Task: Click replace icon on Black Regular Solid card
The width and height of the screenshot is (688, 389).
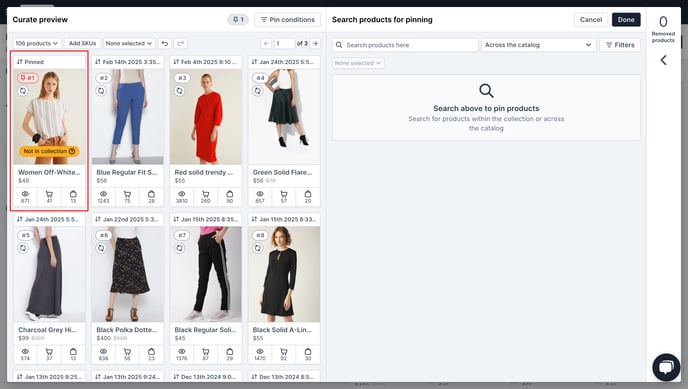Action: click(x=179, y=248)
